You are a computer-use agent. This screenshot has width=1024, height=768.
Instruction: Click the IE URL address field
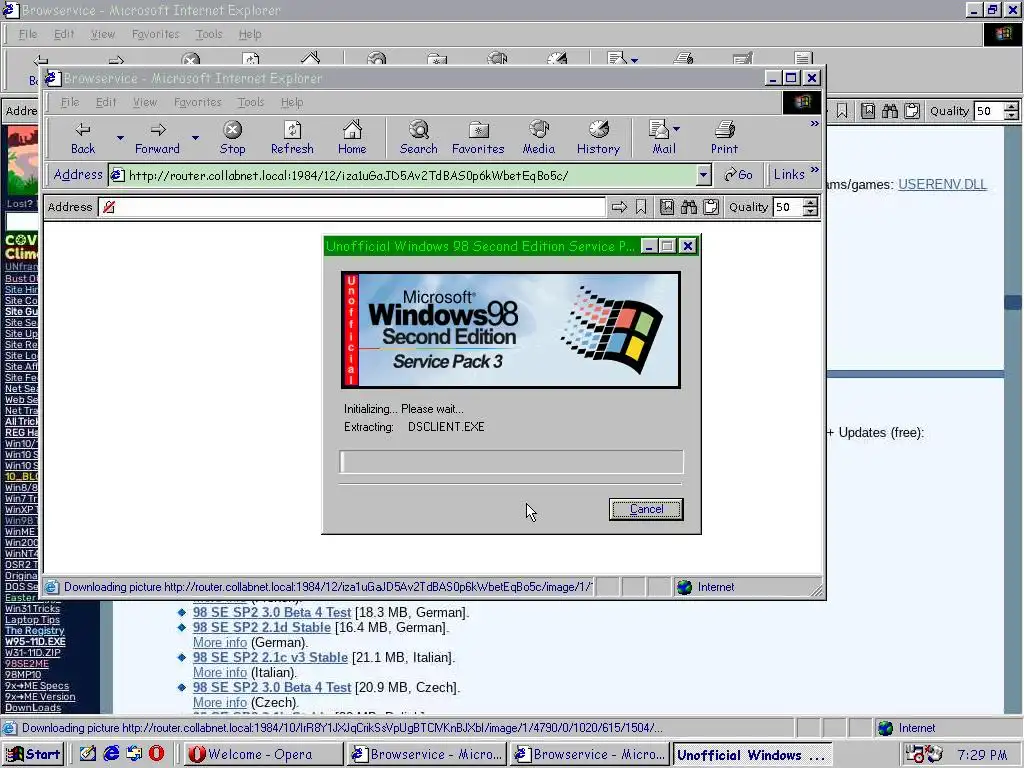point(411,175)
